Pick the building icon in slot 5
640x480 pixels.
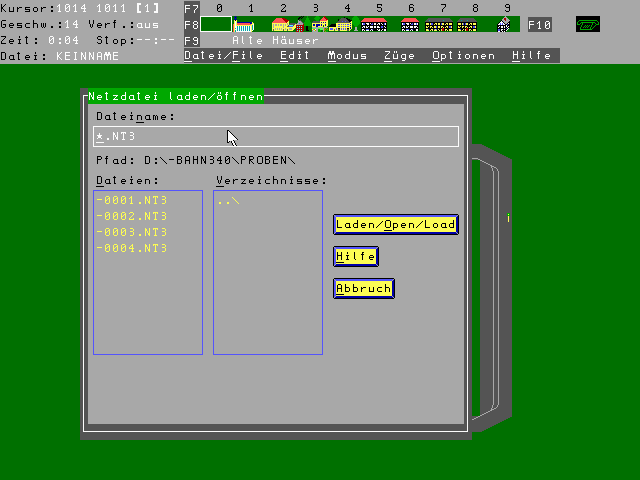[x=374, y=24]
